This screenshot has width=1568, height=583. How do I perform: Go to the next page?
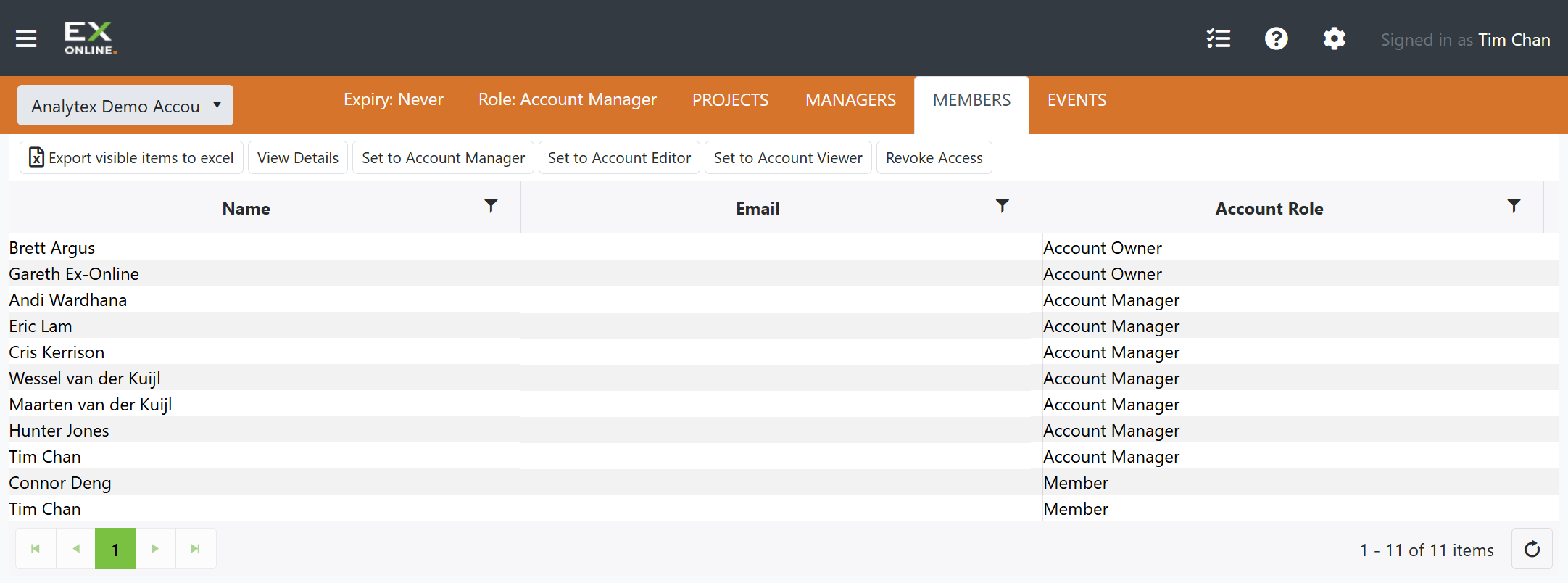[x=155, y=549]
